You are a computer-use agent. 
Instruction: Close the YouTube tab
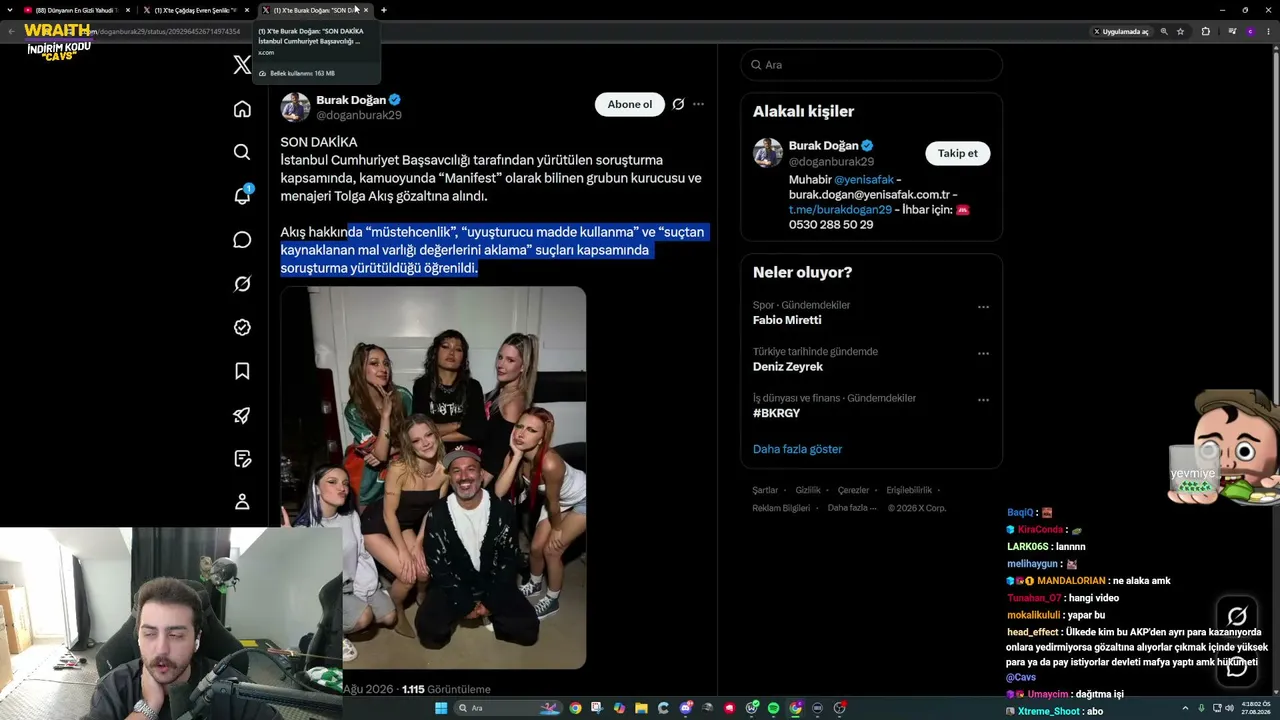pyautogui.click(x=128, y=10)
